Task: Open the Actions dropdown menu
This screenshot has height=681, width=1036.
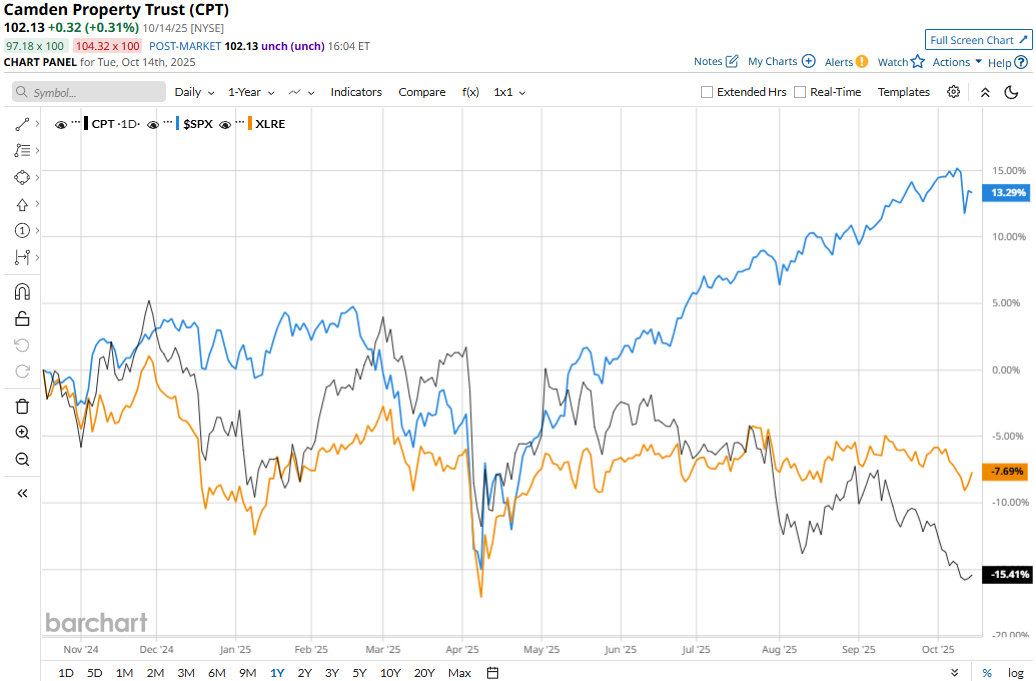Action: [x=957, y=61]
